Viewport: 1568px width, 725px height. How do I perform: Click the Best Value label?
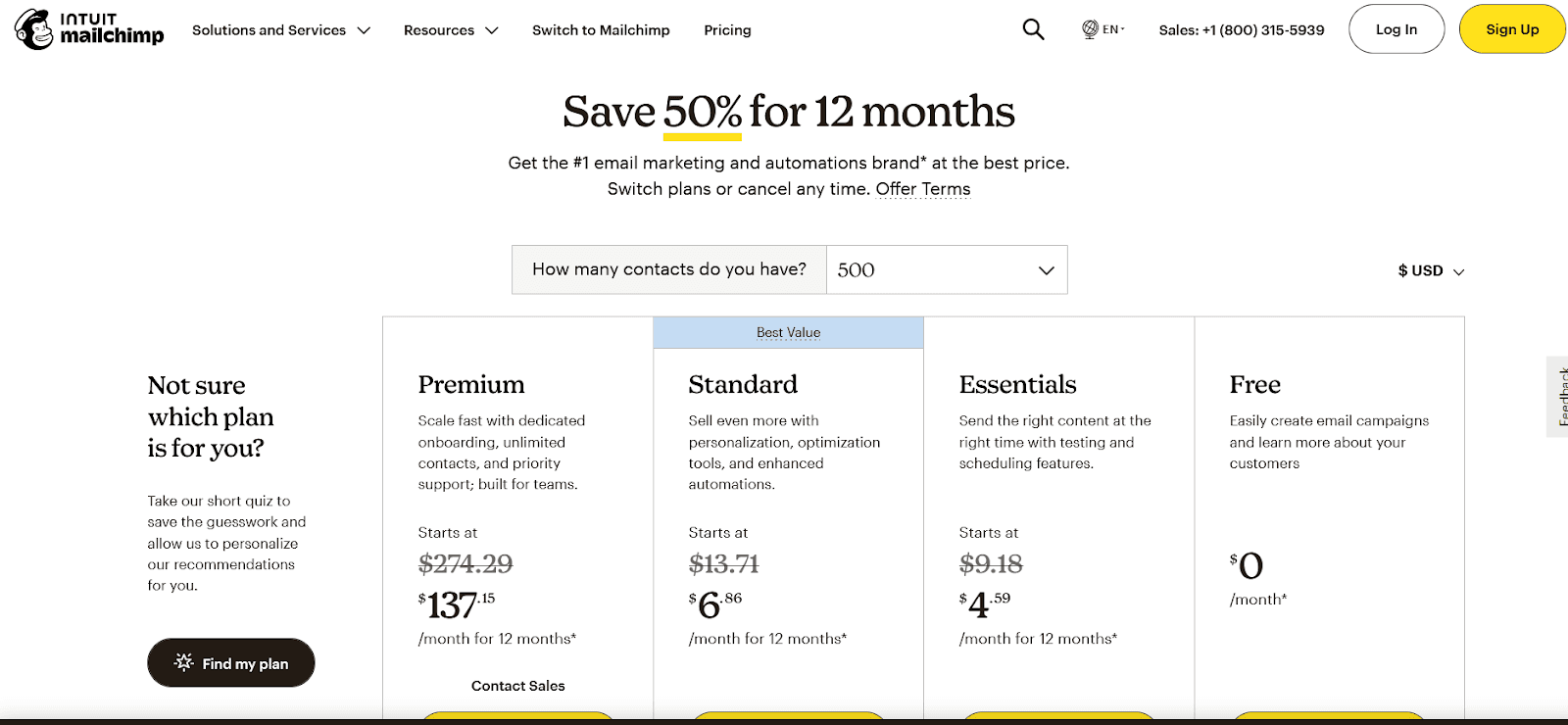[788, 333]
